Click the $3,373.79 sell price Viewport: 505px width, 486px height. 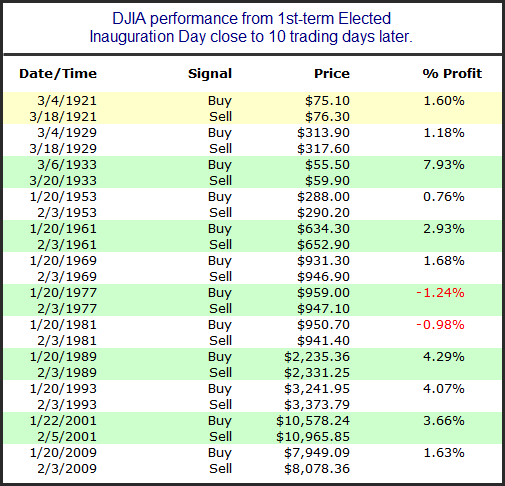(317, 404)
